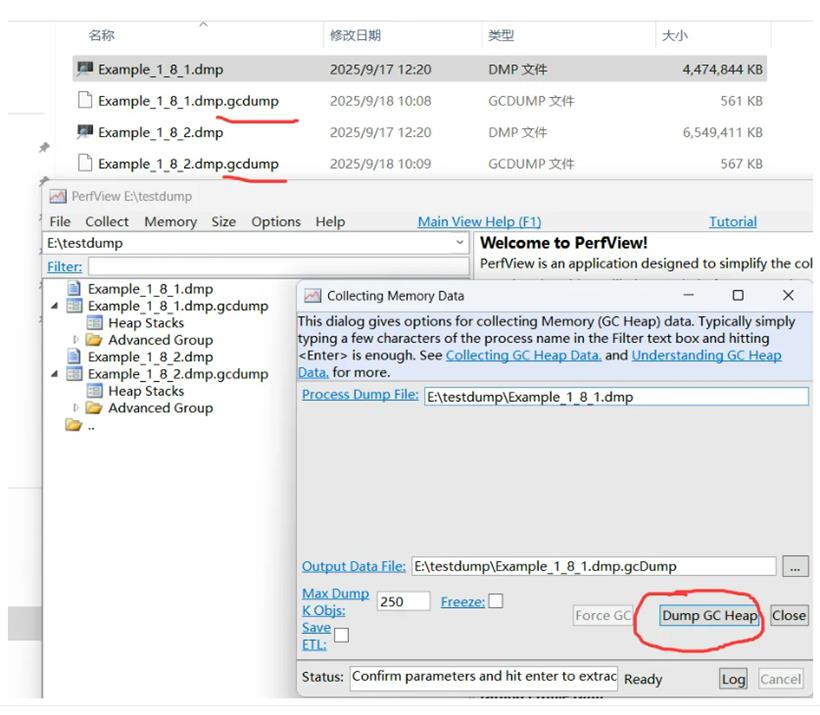820x715 pixels.
Task: Click the browse '...' button for output file
Action: click(795, 567)
